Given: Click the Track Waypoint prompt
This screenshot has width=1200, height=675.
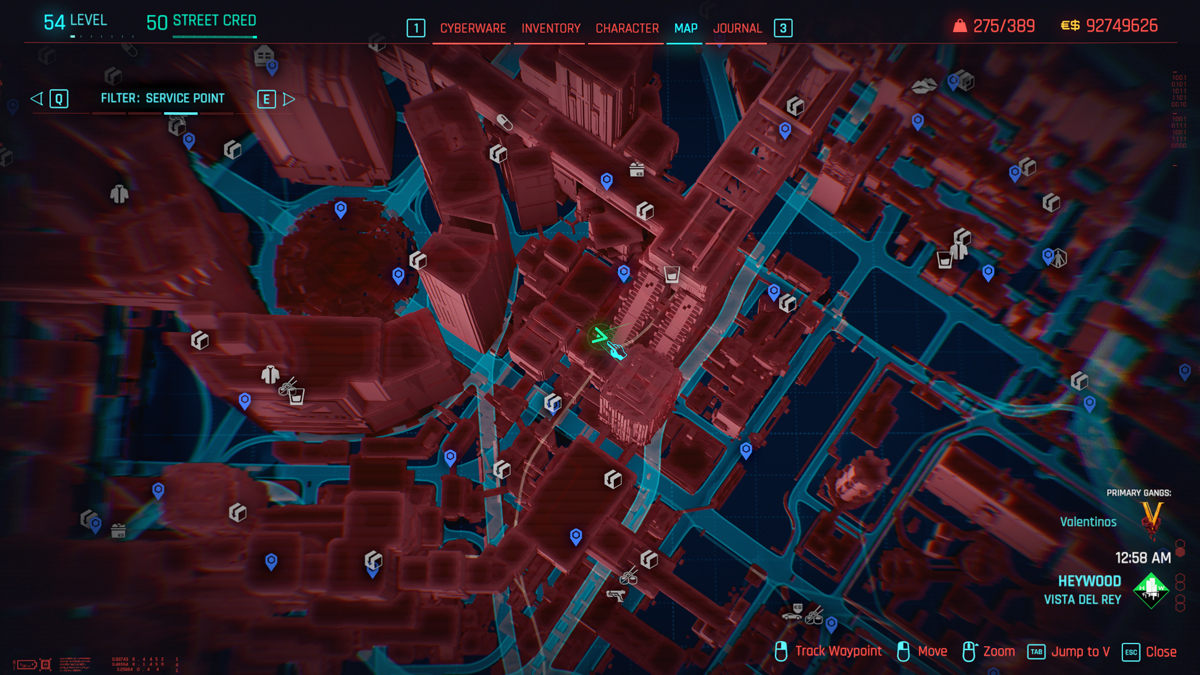Looking at the screenshot, I should pos(837,651).
